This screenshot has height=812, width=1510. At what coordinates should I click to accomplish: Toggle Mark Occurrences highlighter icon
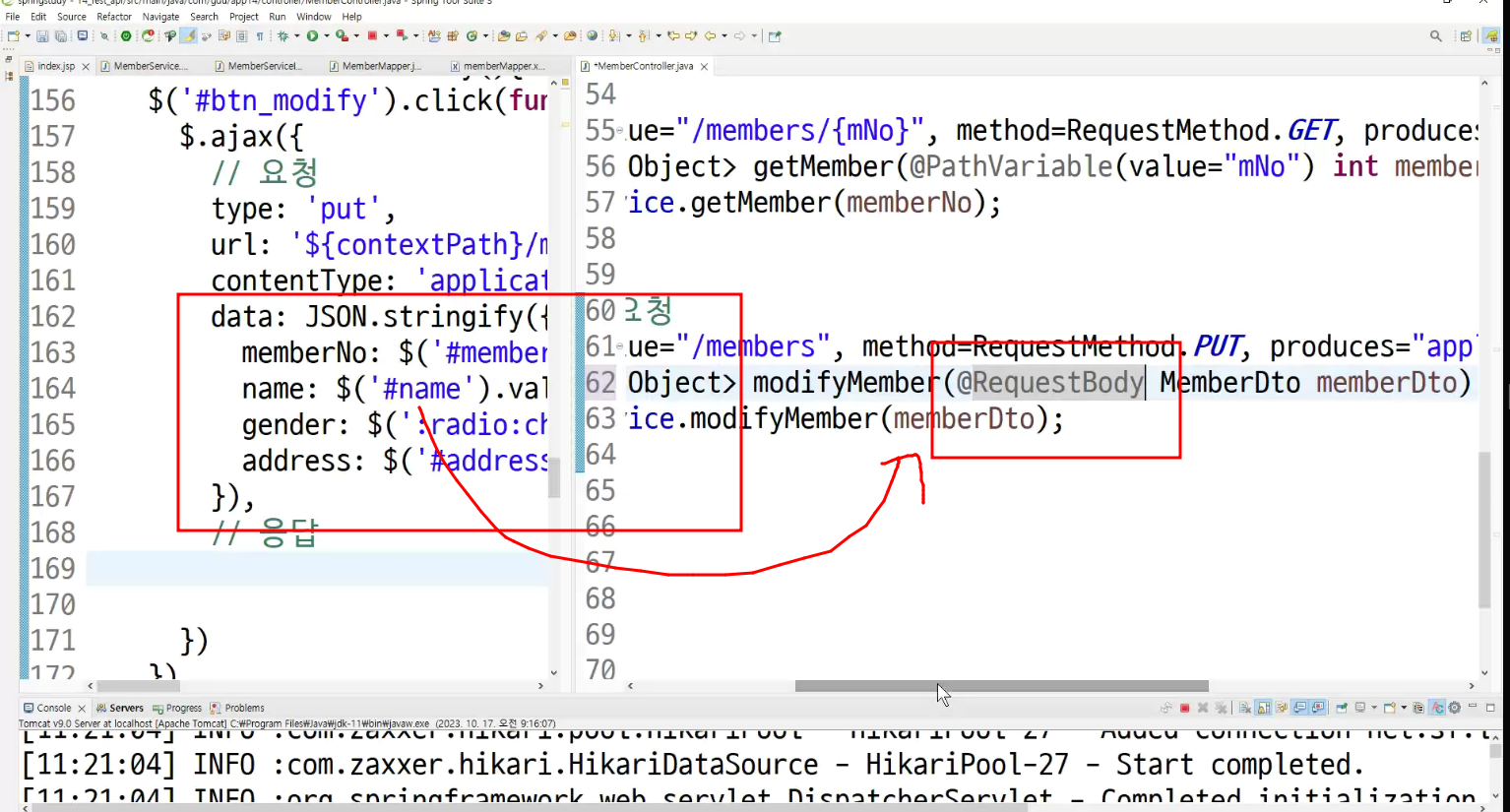coord(189,36)
